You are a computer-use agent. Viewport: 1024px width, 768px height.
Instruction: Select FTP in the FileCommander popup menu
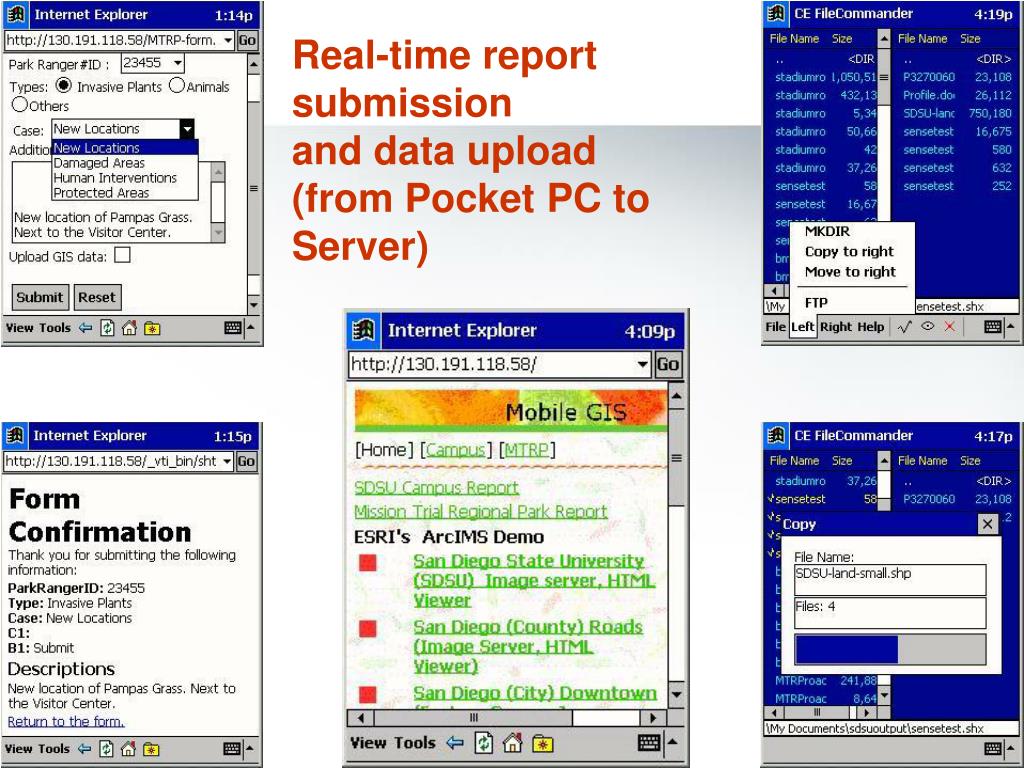(816, 302)
